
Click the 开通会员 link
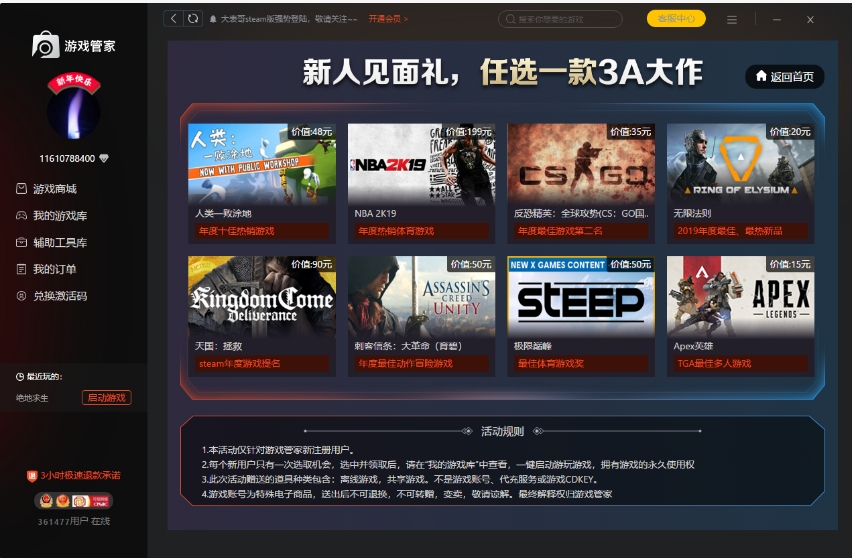click(x=388, y=19)
